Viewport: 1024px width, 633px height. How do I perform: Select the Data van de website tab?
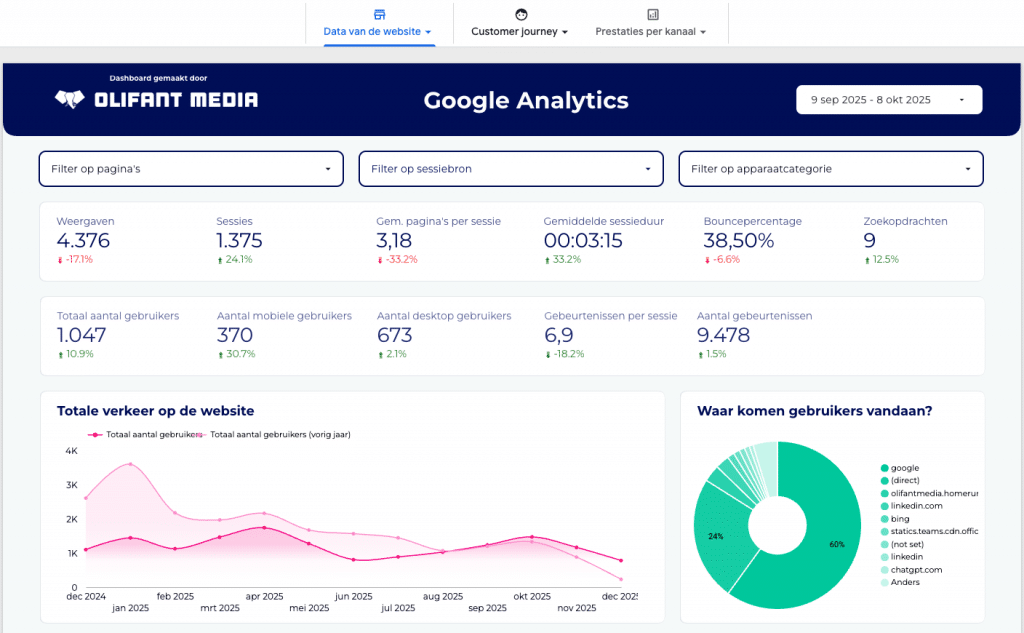(377, 32)
